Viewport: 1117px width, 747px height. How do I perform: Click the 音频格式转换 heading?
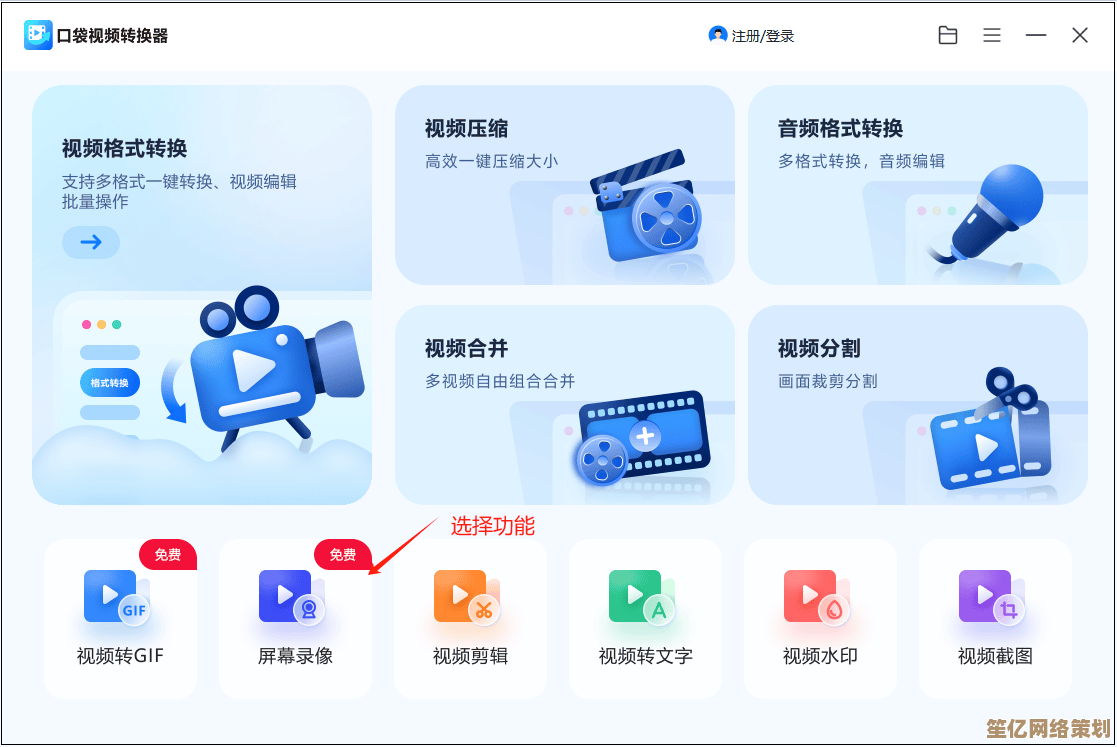pos(840,129)
